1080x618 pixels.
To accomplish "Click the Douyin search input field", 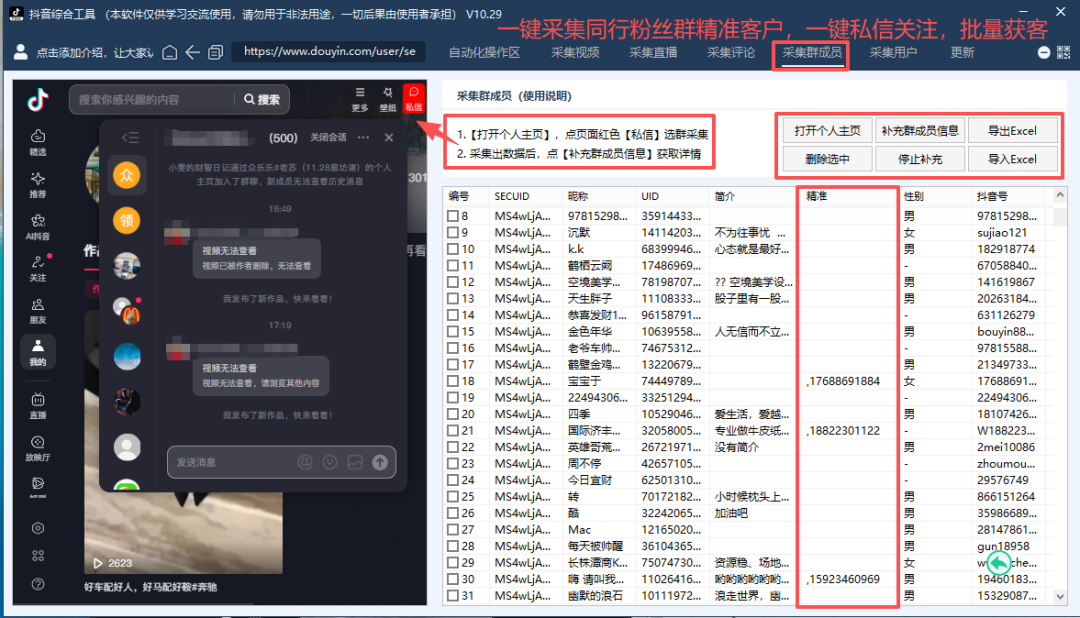I will click(152, 99).
